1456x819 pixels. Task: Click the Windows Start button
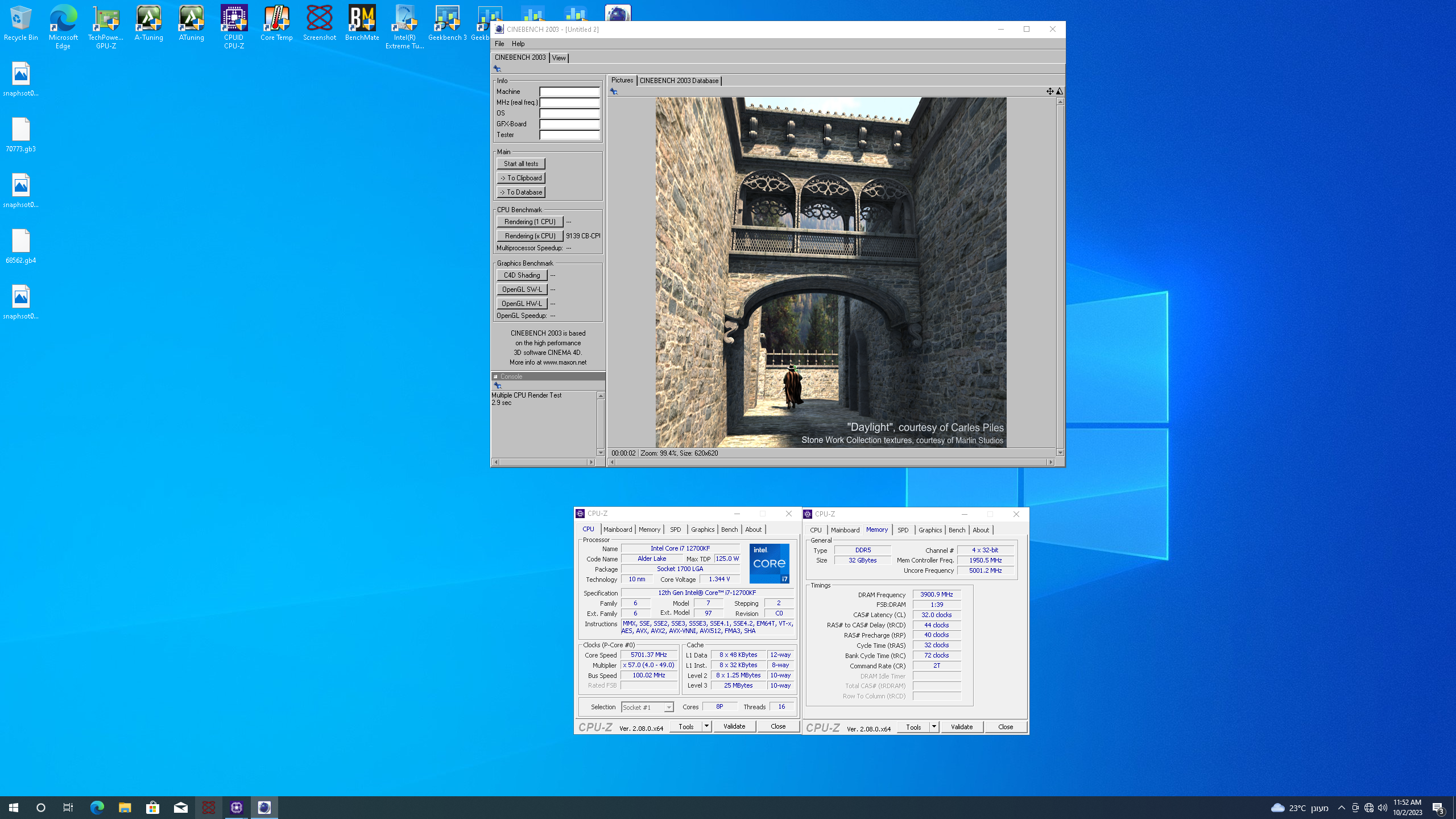pos(14,808)
